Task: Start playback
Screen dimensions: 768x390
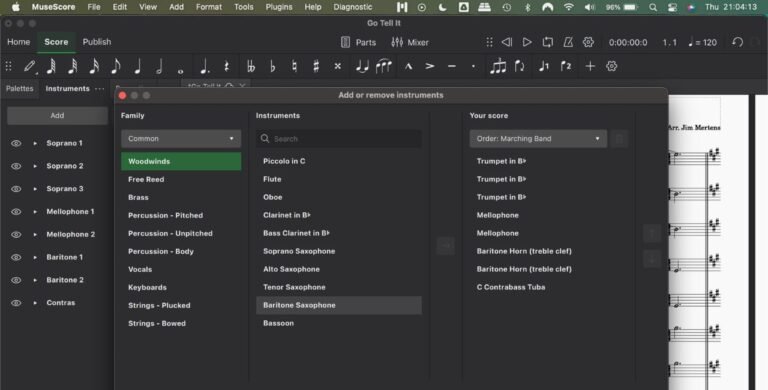Action: pyautogui.click(x=527, y=42)
